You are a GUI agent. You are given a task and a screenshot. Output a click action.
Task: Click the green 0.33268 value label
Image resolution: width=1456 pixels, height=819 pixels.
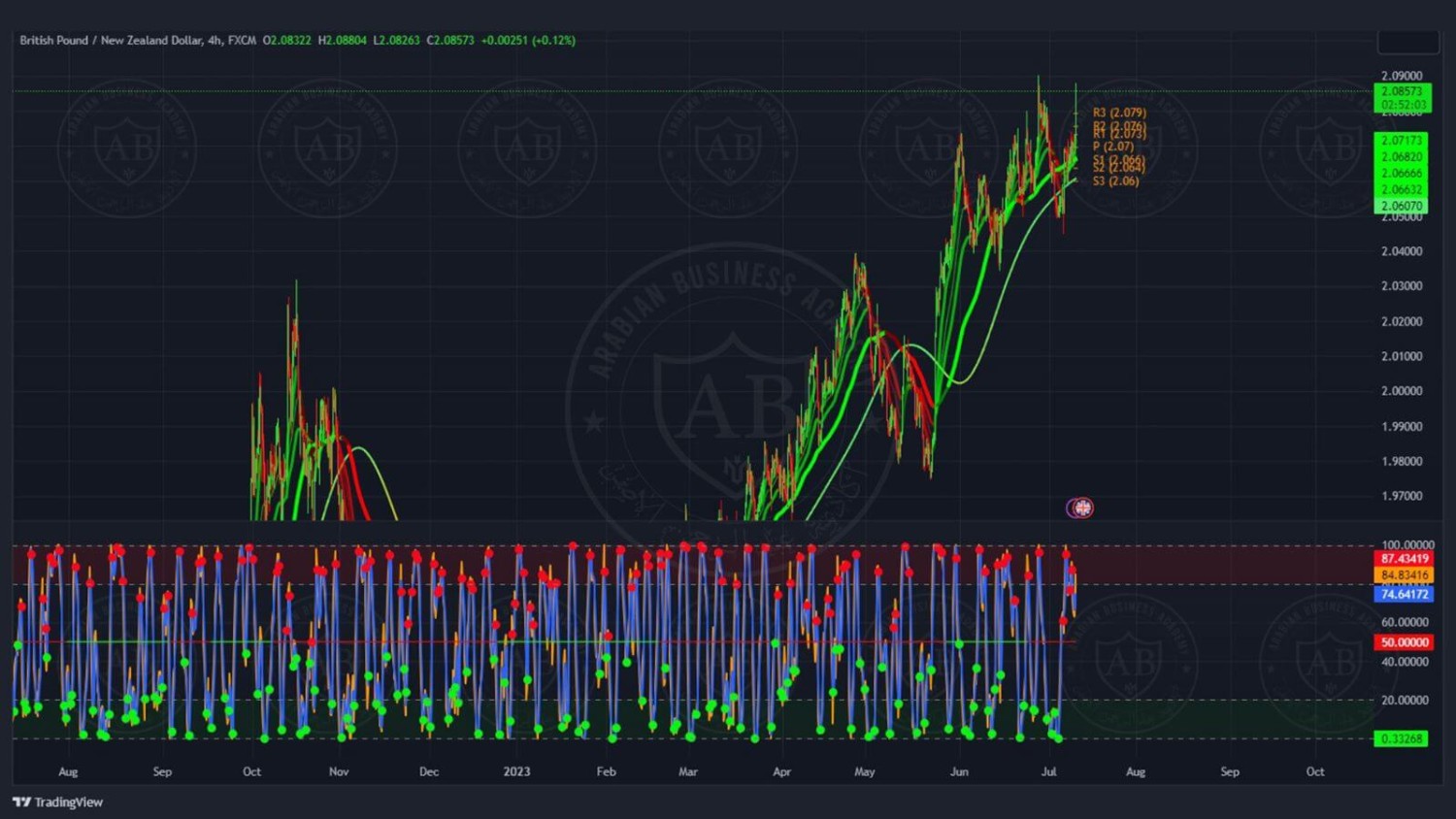1401,738
